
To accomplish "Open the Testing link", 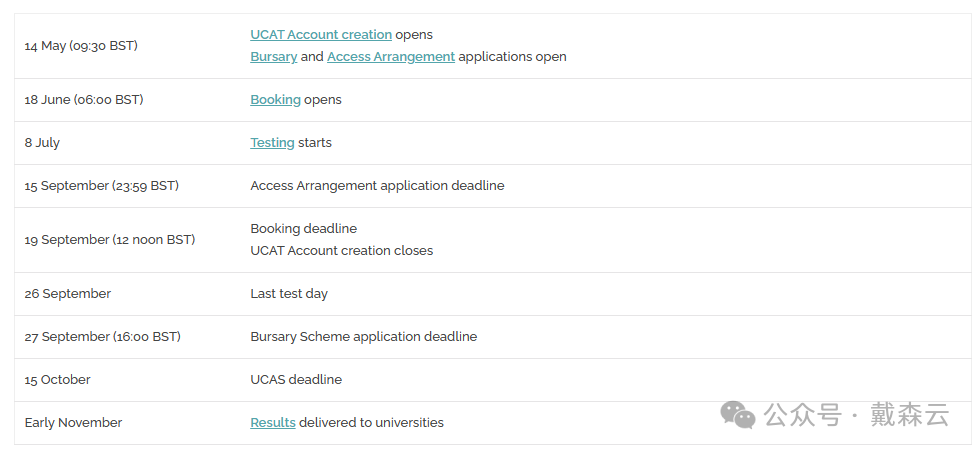I will [x=272, y=143].
